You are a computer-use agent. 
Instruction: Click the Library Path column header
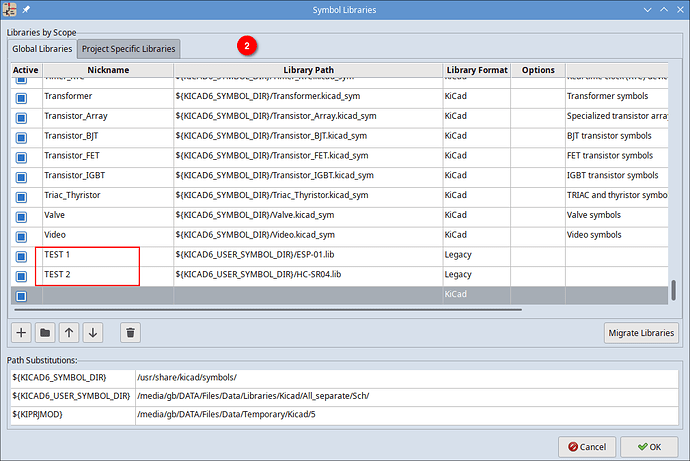[x=308, y=70]
